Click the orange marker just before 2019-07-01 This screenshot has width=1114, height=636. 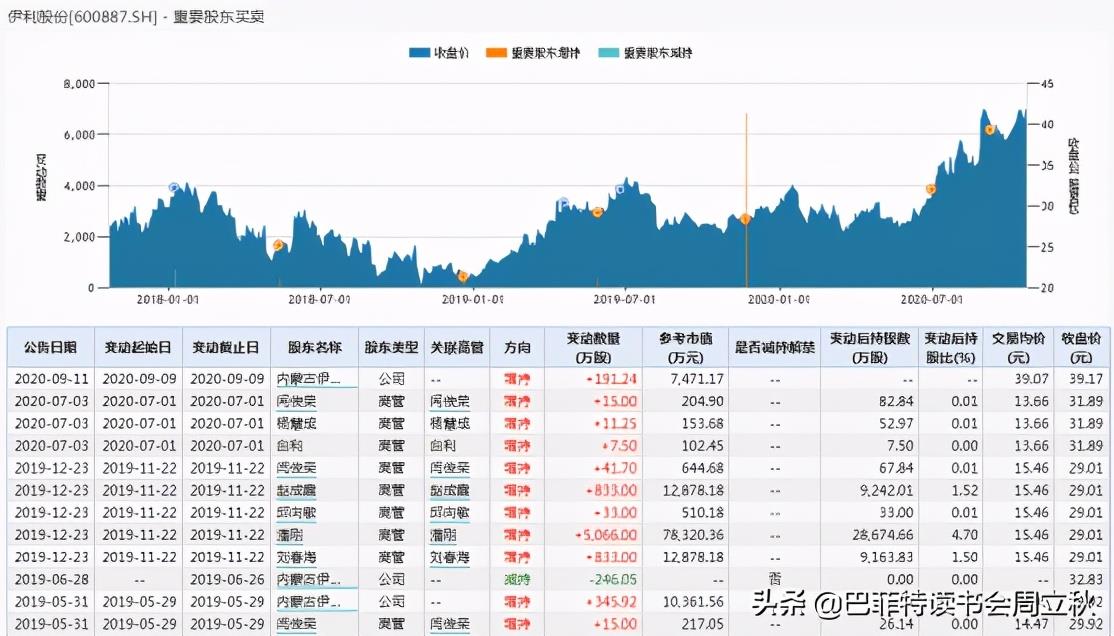pos(597,212)
